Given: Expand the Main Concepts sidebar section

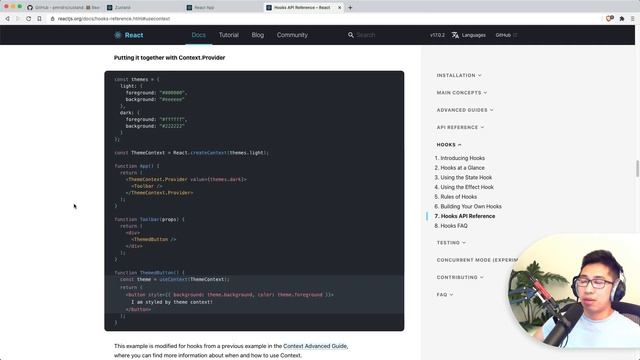Looking at the screenshot, I should coord(462,93).
